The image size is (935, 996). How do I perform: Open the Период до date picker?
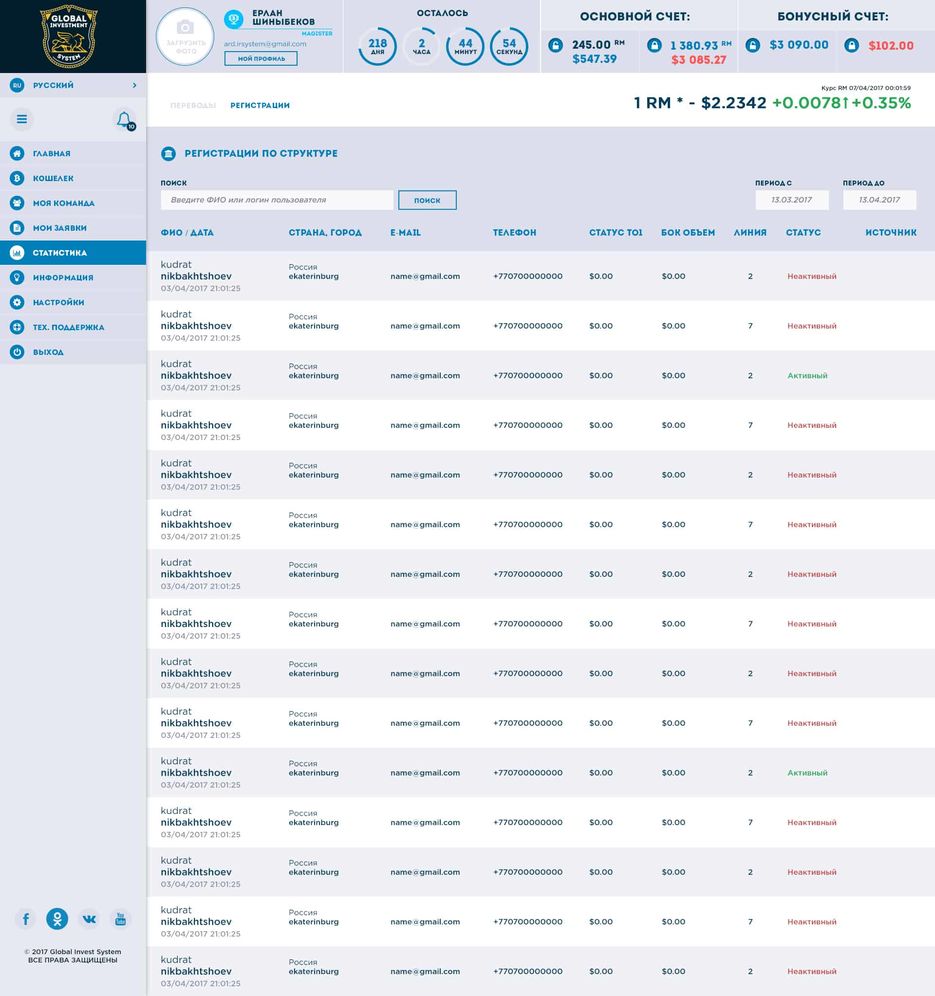(x=880, y=199)
